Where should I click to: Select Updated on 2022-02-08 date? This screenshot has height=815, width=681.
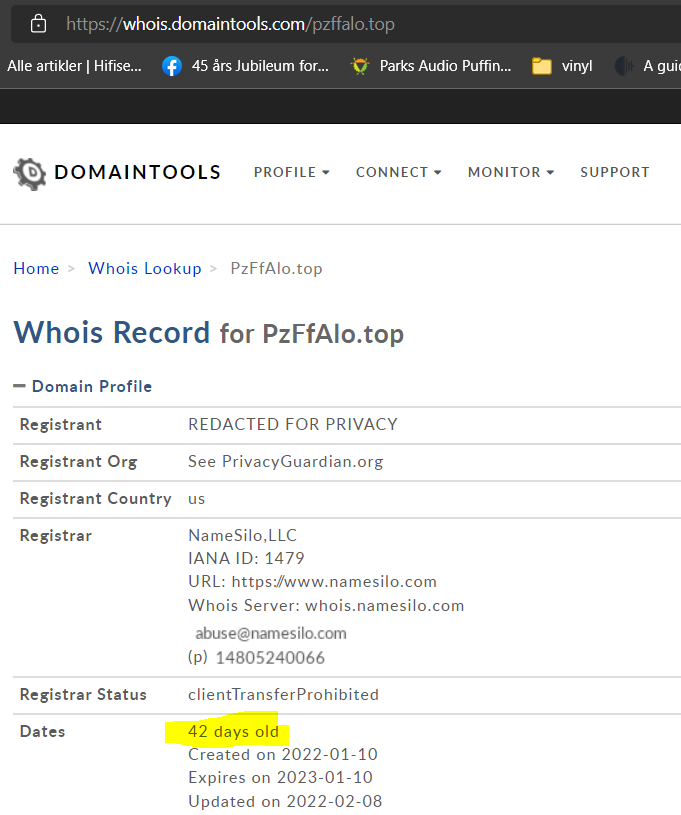click(285, 801)
